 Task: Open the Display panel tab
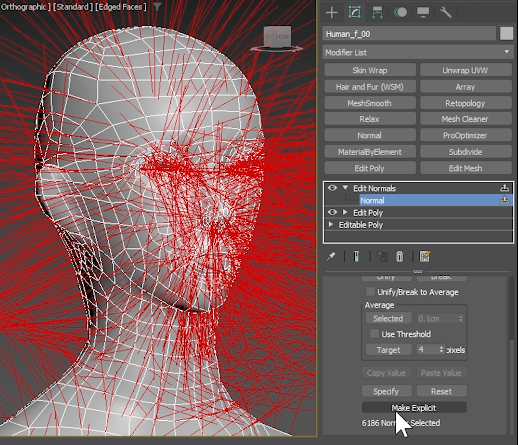click(423, 13)
